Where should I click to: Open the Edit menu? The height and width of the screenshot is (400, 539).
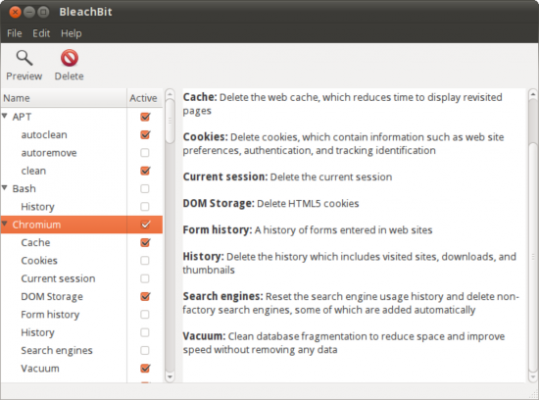coord(41,33)
